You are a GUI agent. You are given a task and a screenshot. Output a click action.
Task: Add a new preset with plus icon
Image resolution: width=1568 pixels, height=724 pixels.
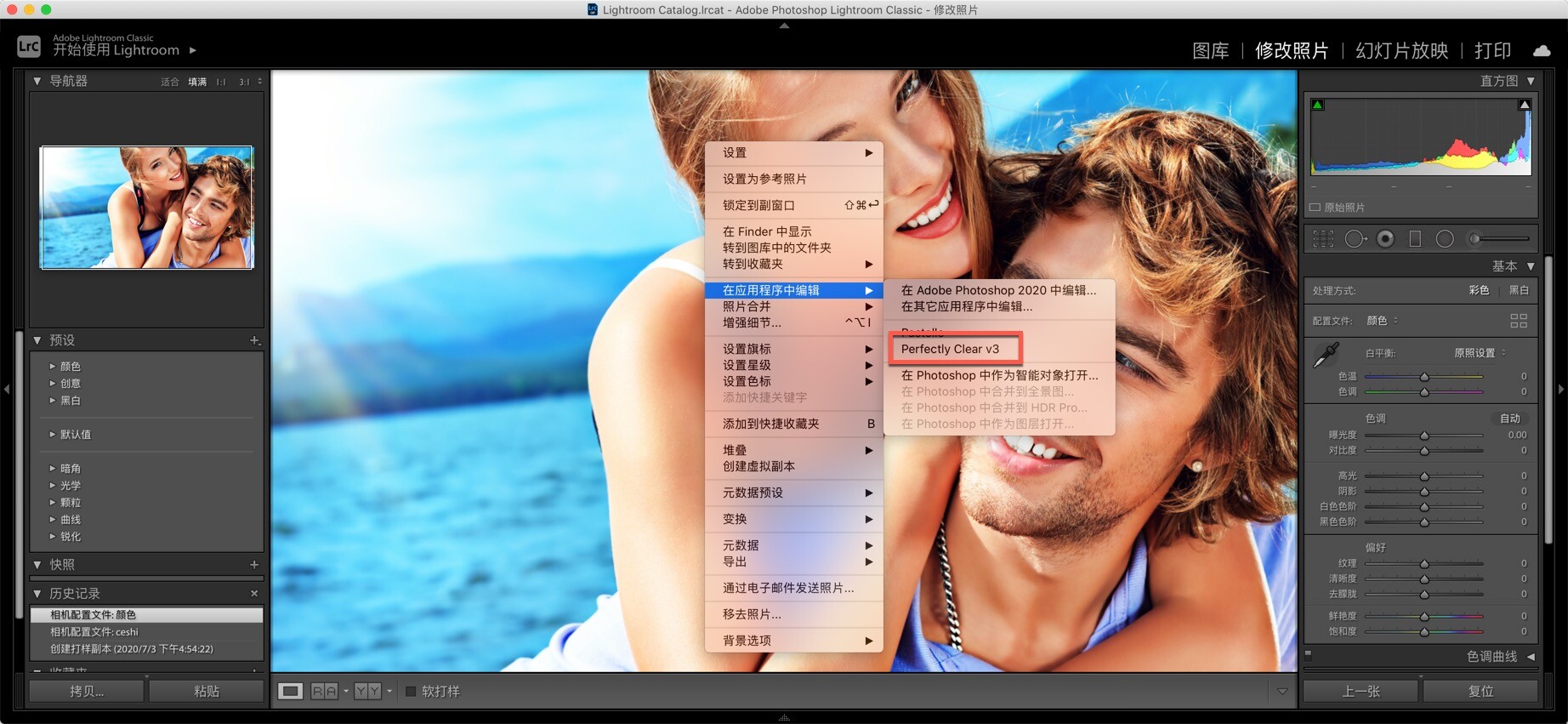[x=254, y=340]
